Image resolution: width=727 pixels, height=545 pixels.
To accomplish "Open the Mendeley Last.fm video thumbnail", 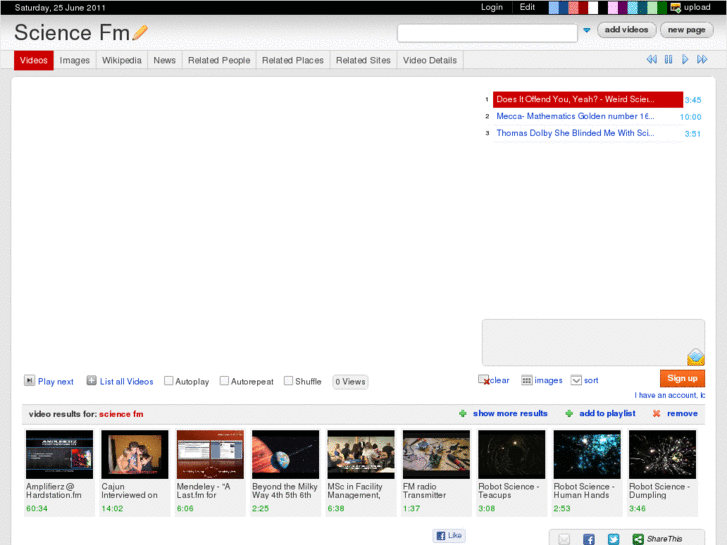I will [210, 454].
